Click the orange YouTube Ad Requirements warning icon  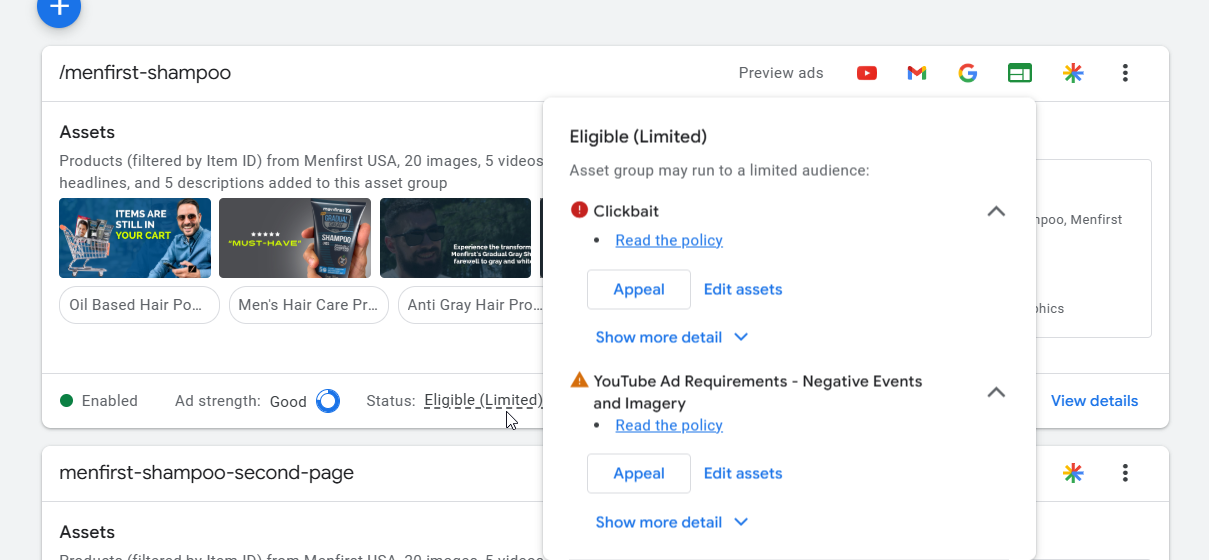click(579, 380)
